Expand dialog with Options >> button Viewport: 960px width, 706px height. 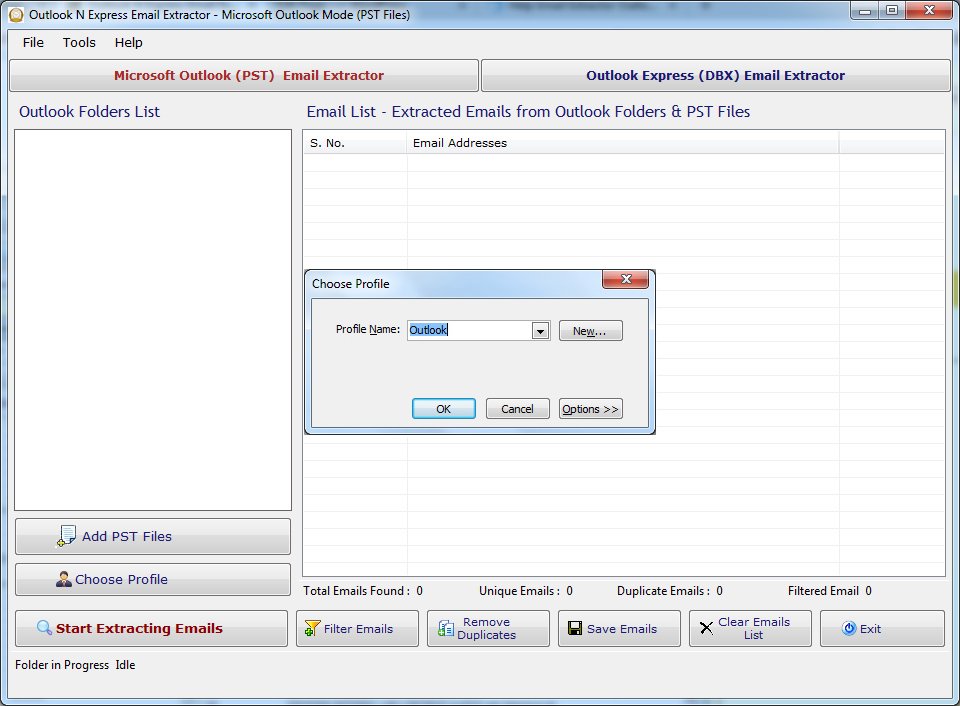click(590, 409)
